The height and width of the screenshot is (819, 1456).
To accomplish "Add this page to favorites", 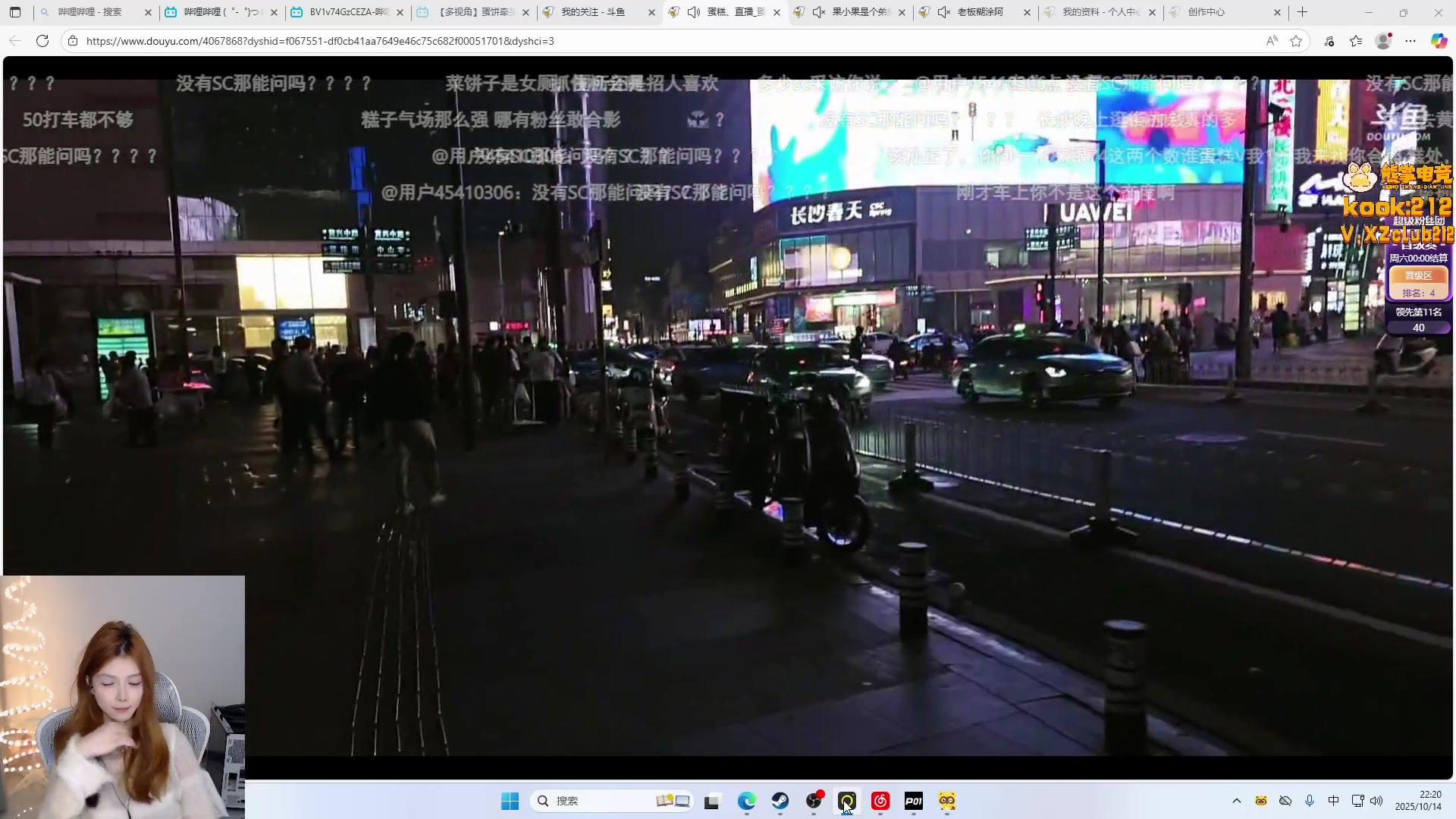I will tap(1296, 41).
